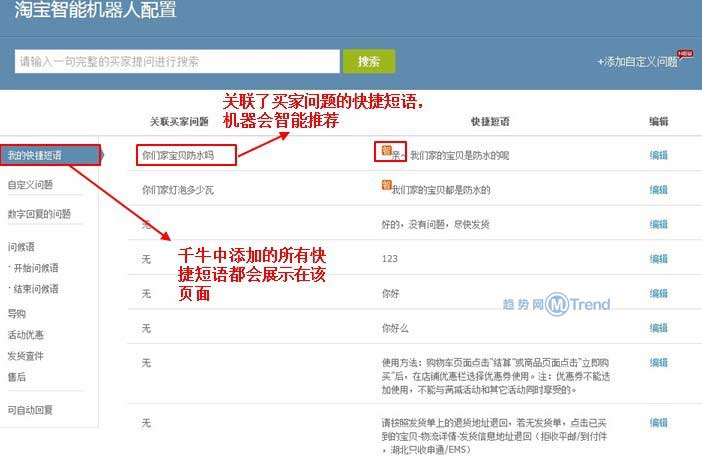Viewport: 702px width, 466px height.
Task: Open the 售后 category
Action: point(17,377)
